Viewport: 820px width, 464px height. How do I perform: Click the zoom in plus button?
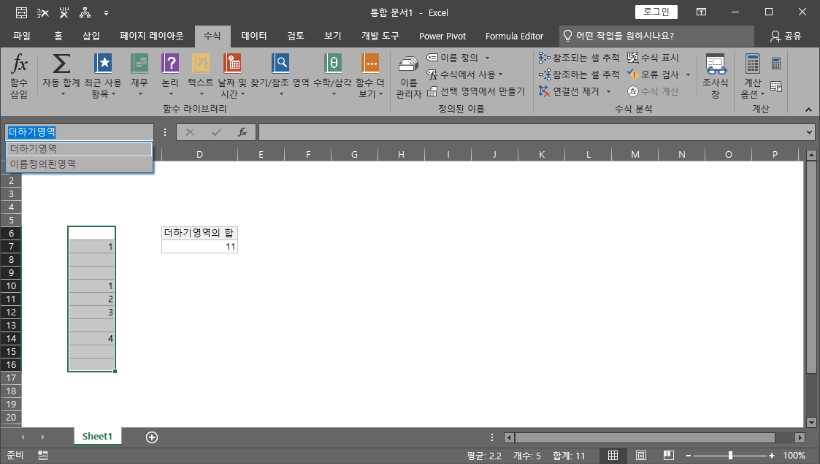771,456
